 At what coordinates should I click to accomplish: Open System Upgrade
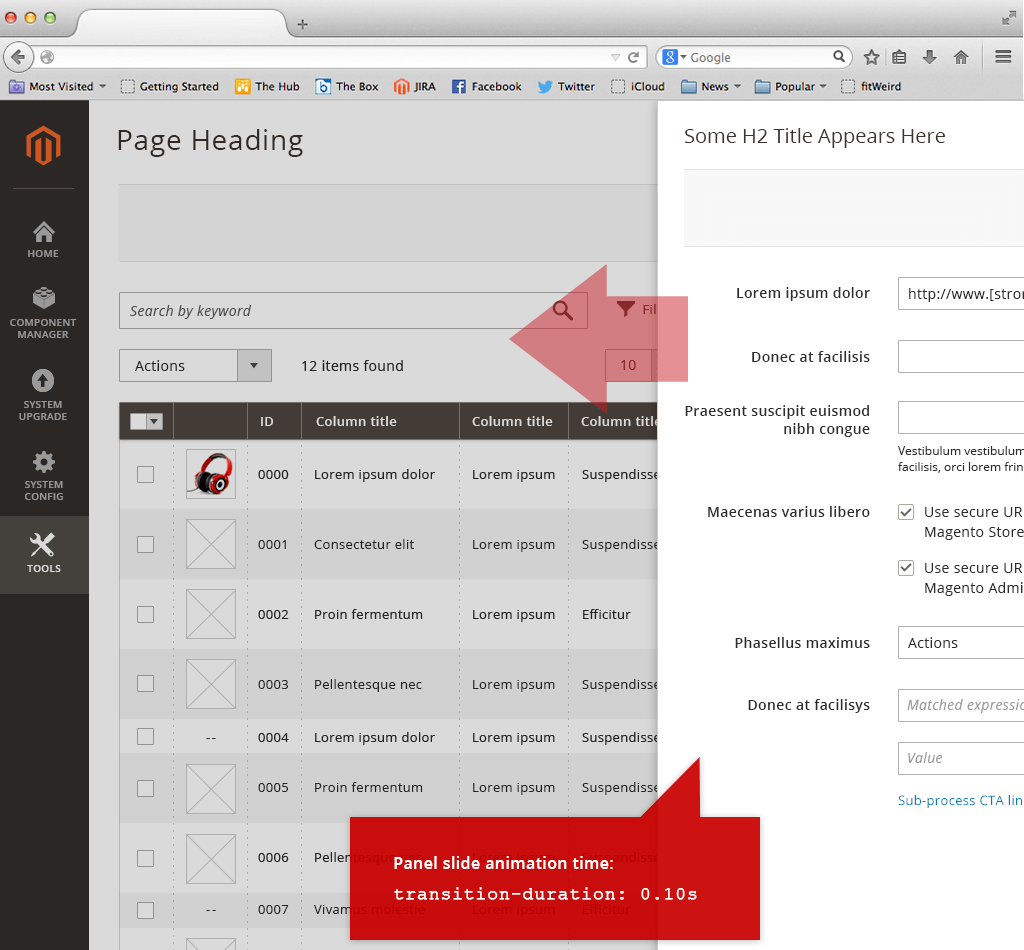tap(43, 394)
